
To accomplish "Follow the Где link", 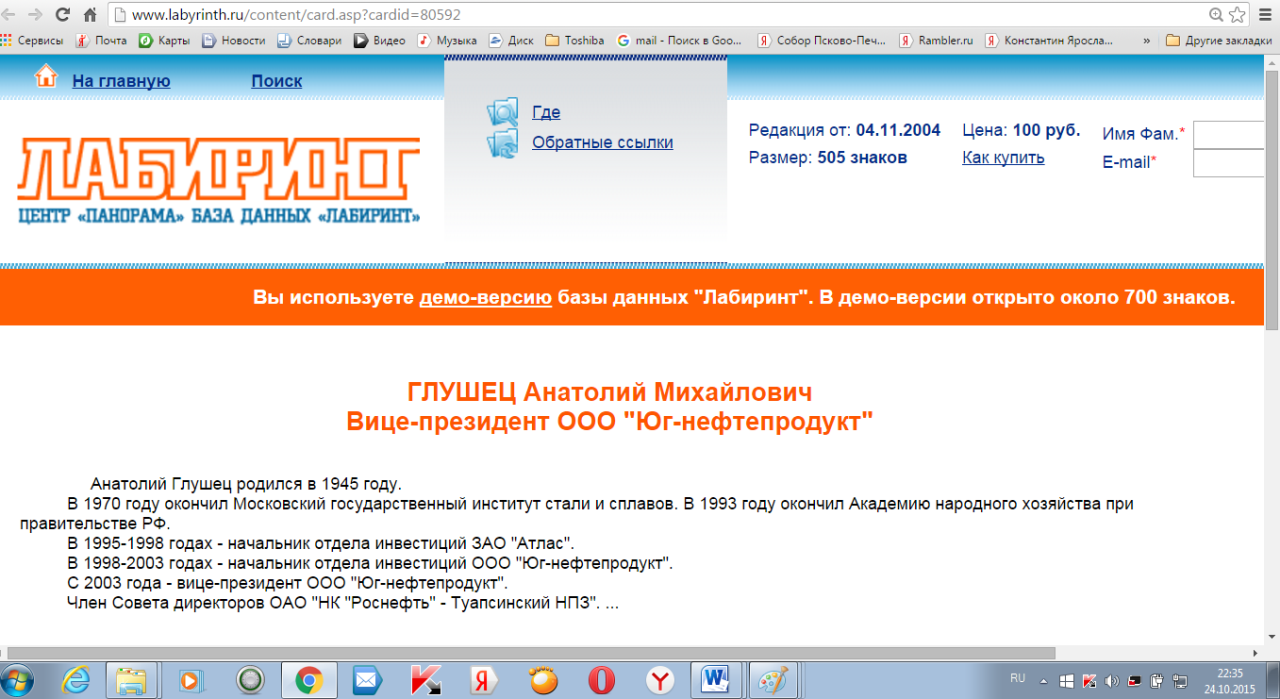I will tap(546, 112).
